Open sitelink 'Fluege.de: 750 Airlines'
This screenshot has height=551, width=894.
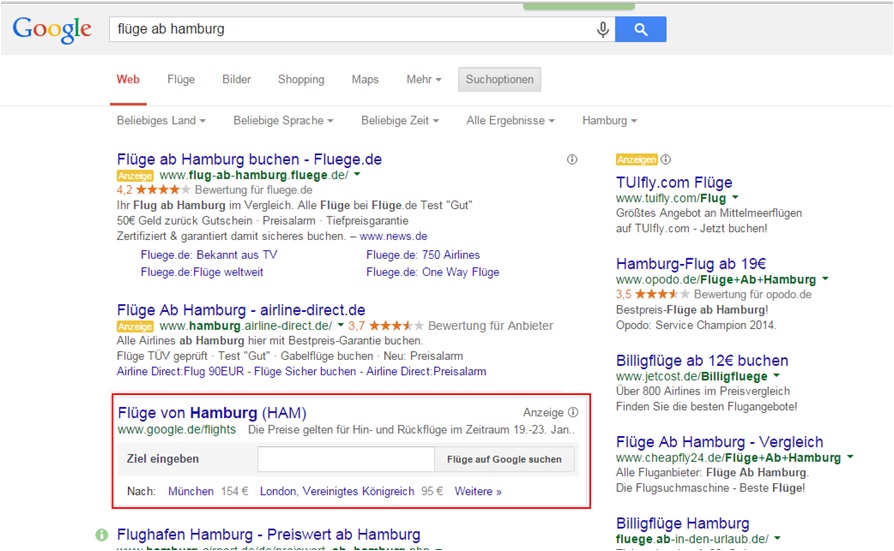(x=423, y=255)
